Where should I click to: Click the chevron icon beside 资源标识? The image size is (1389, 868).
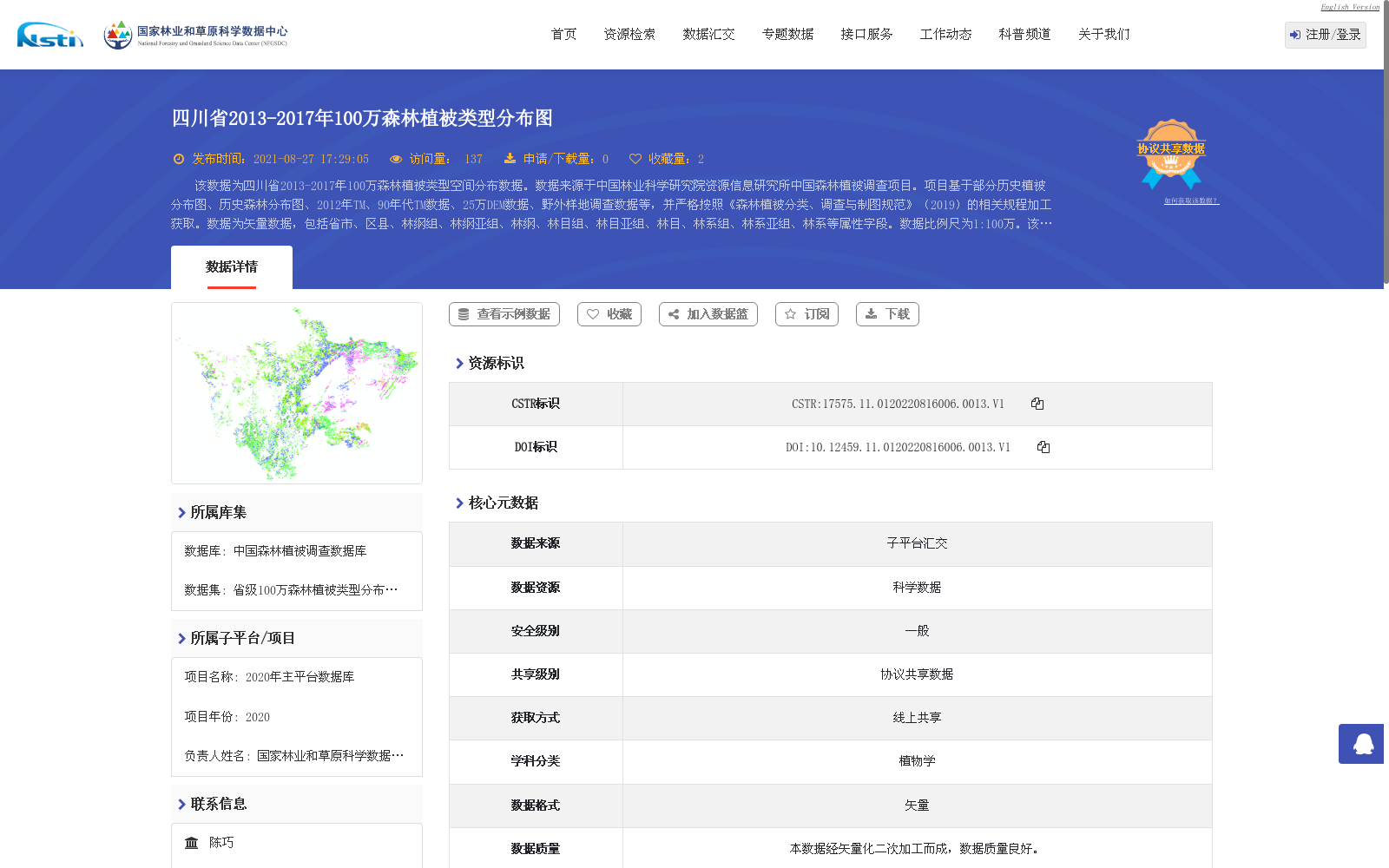pyautogui.click(x=459, y=364)
